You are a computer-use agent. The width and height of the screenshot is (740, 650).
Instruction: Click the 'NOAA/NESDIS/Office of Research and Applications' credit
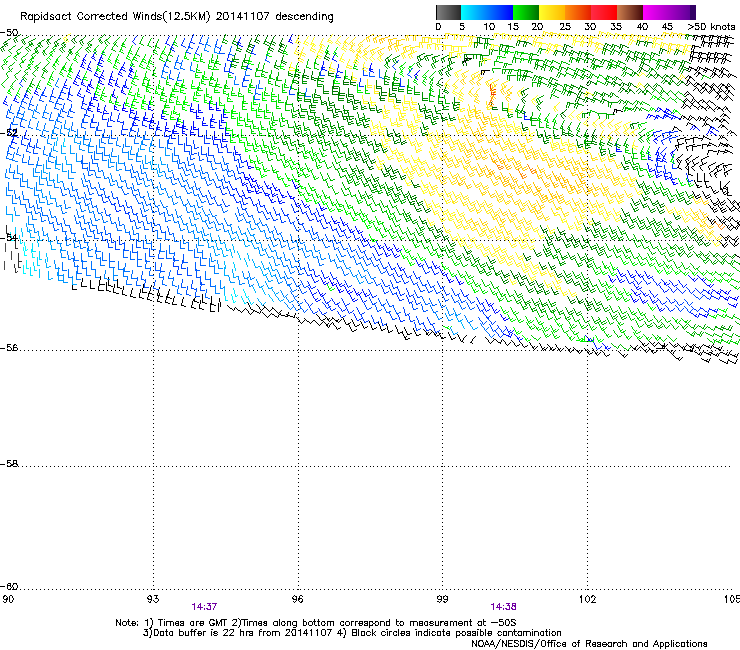[589, 644]
